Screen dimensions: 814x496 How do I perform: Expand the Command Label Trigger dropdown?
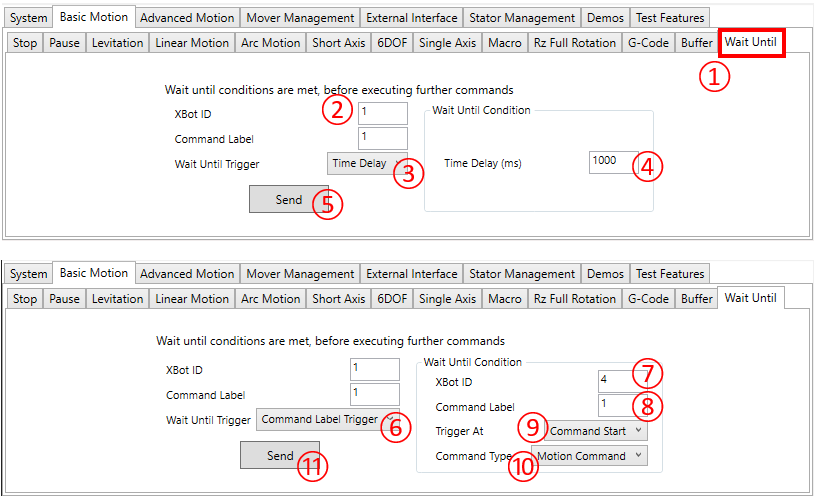(328, 420)
